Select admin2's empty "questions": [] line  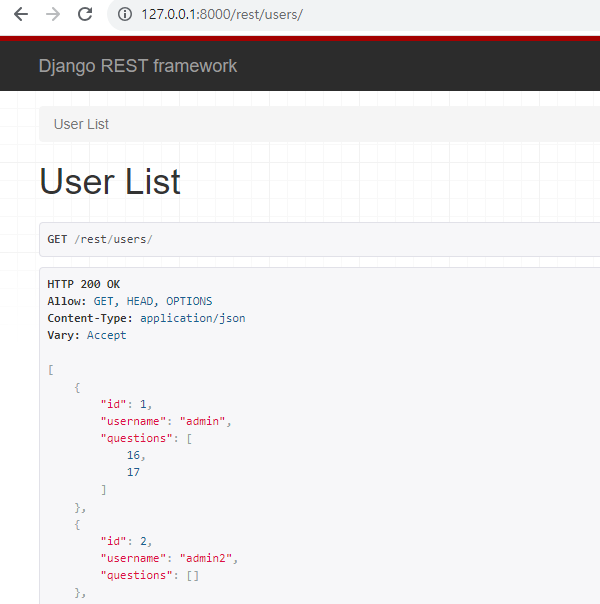150,575
